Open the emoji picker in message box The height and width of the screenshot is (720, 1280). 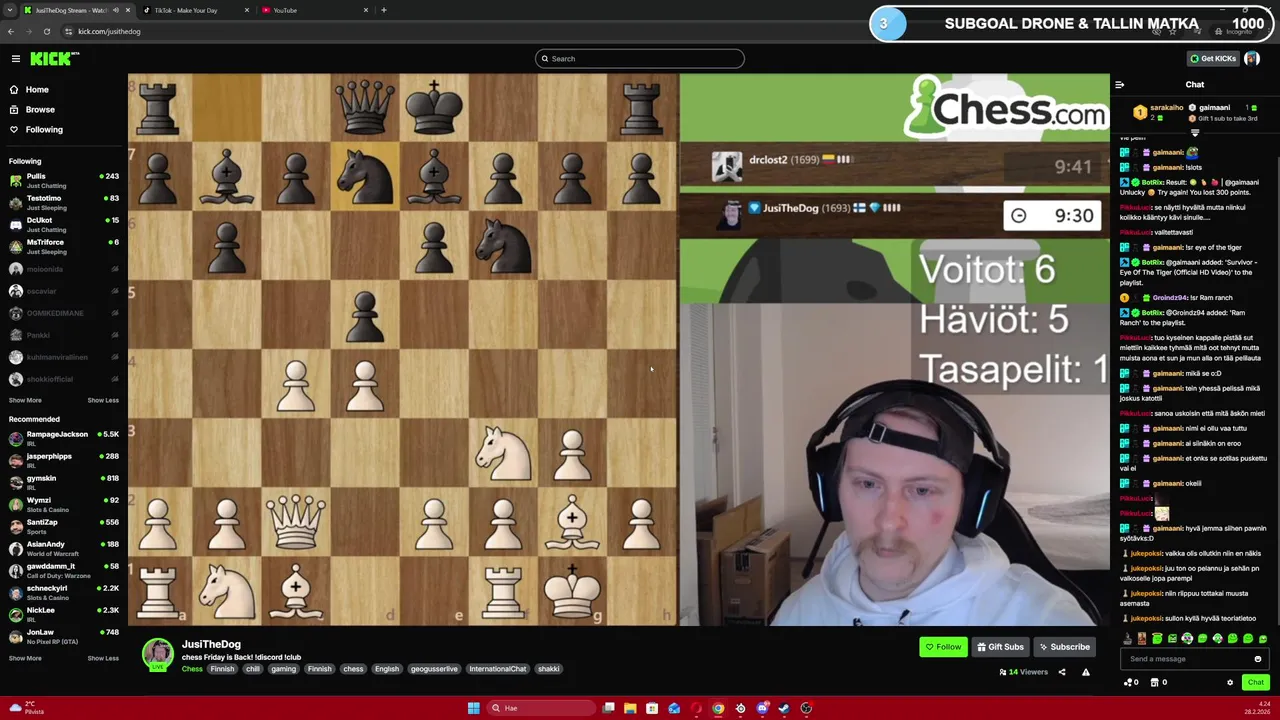[1258, 659]
